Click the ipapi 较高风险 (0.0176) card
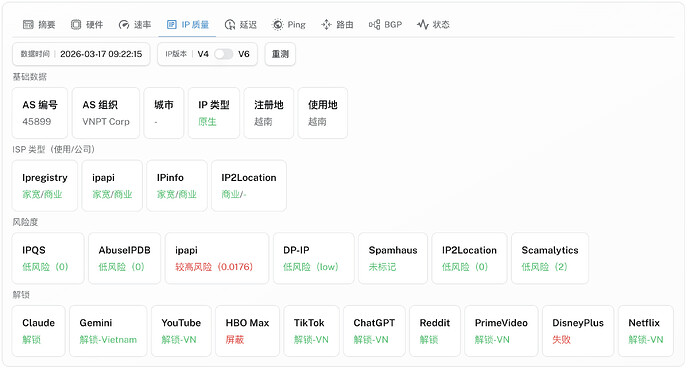 217,258
